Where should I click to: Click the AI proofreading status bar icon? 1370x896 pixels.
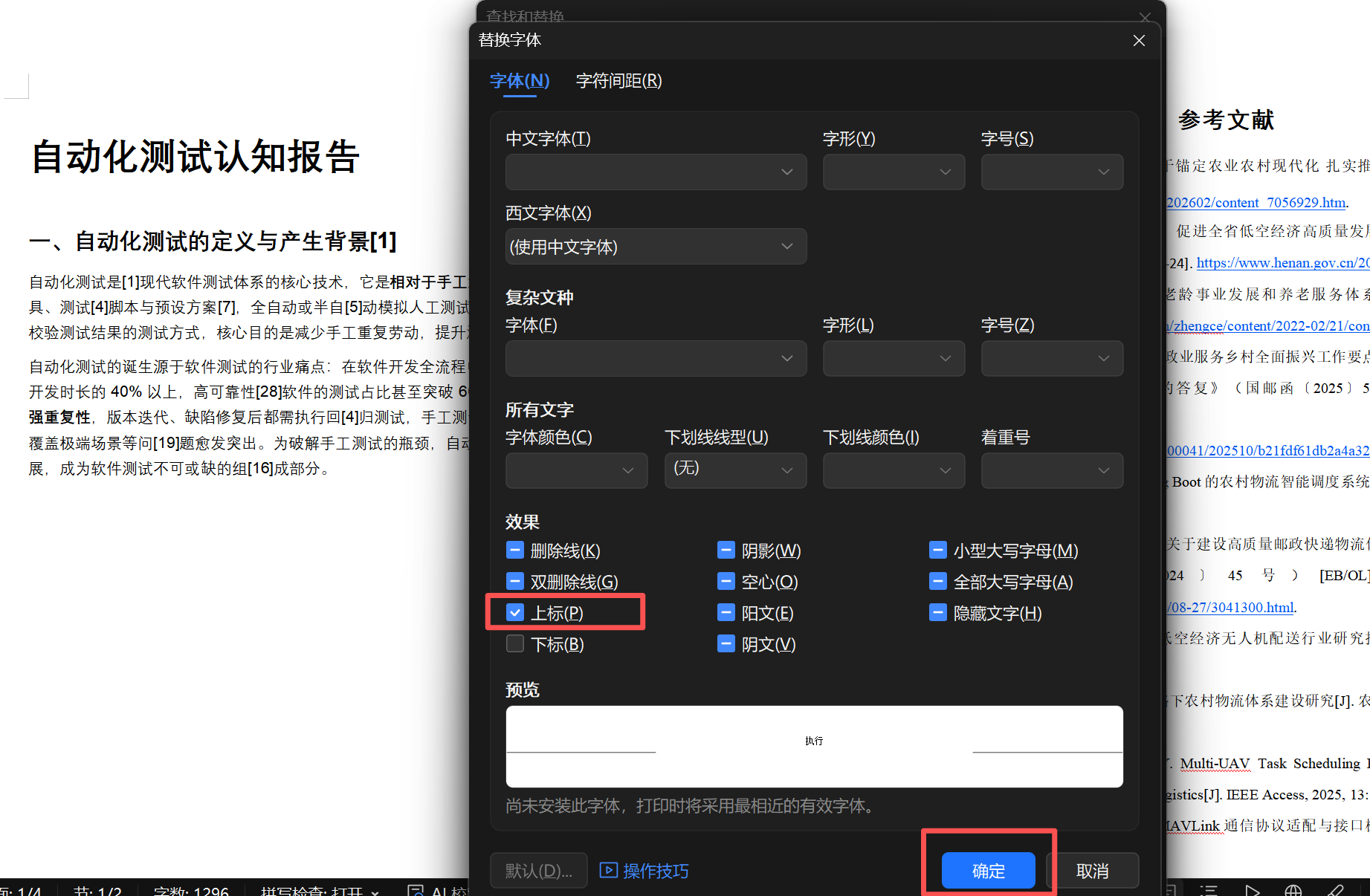pos(416,890)
